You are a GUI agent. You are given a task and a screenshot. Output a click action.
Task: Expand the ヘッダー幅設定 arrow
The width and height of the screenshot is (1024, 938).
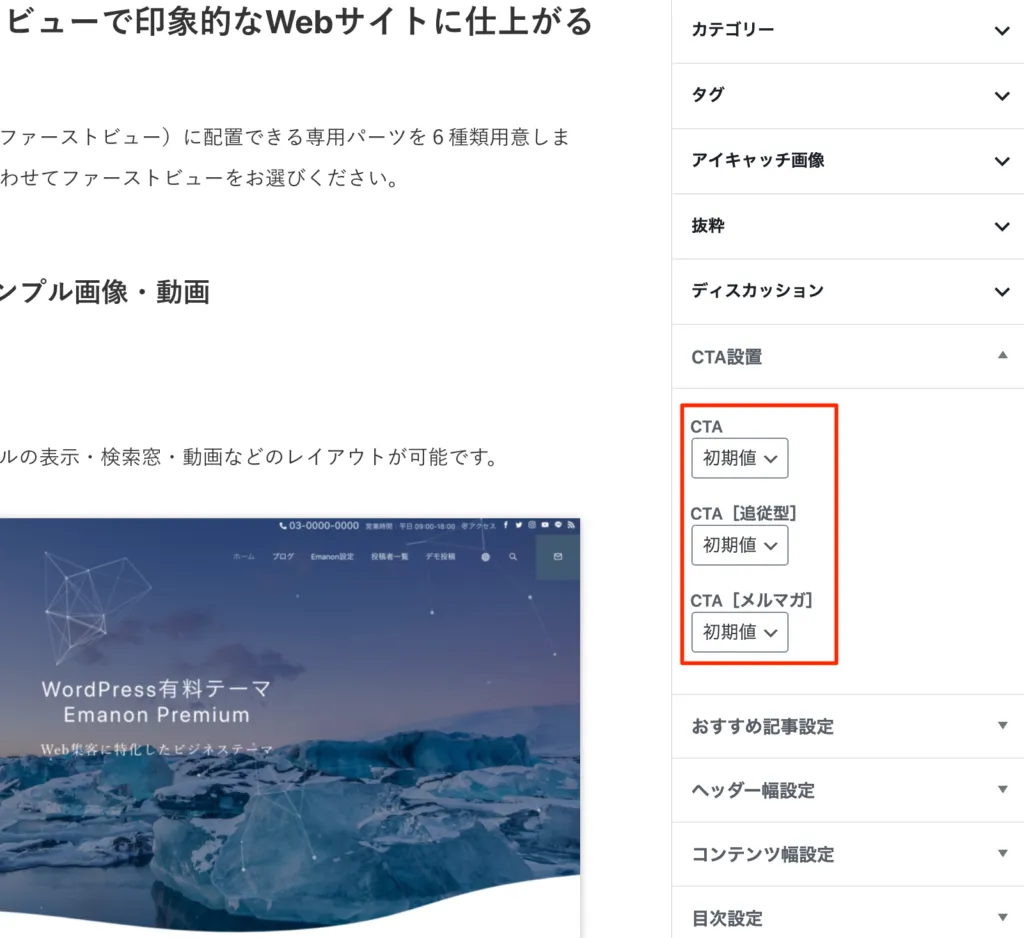pyautogui.click(x=1002, y=789)
